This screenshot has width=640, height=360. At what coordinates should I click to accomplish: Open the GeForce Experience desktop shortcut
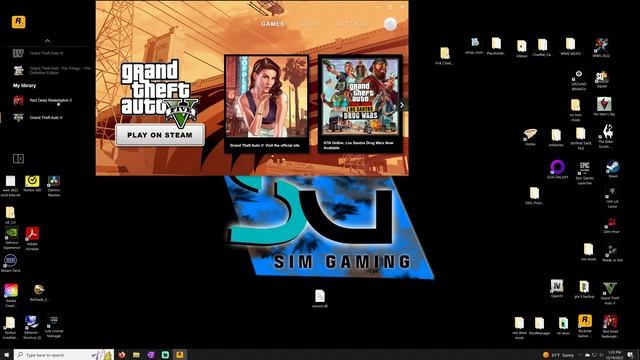(x=11, y=238)
